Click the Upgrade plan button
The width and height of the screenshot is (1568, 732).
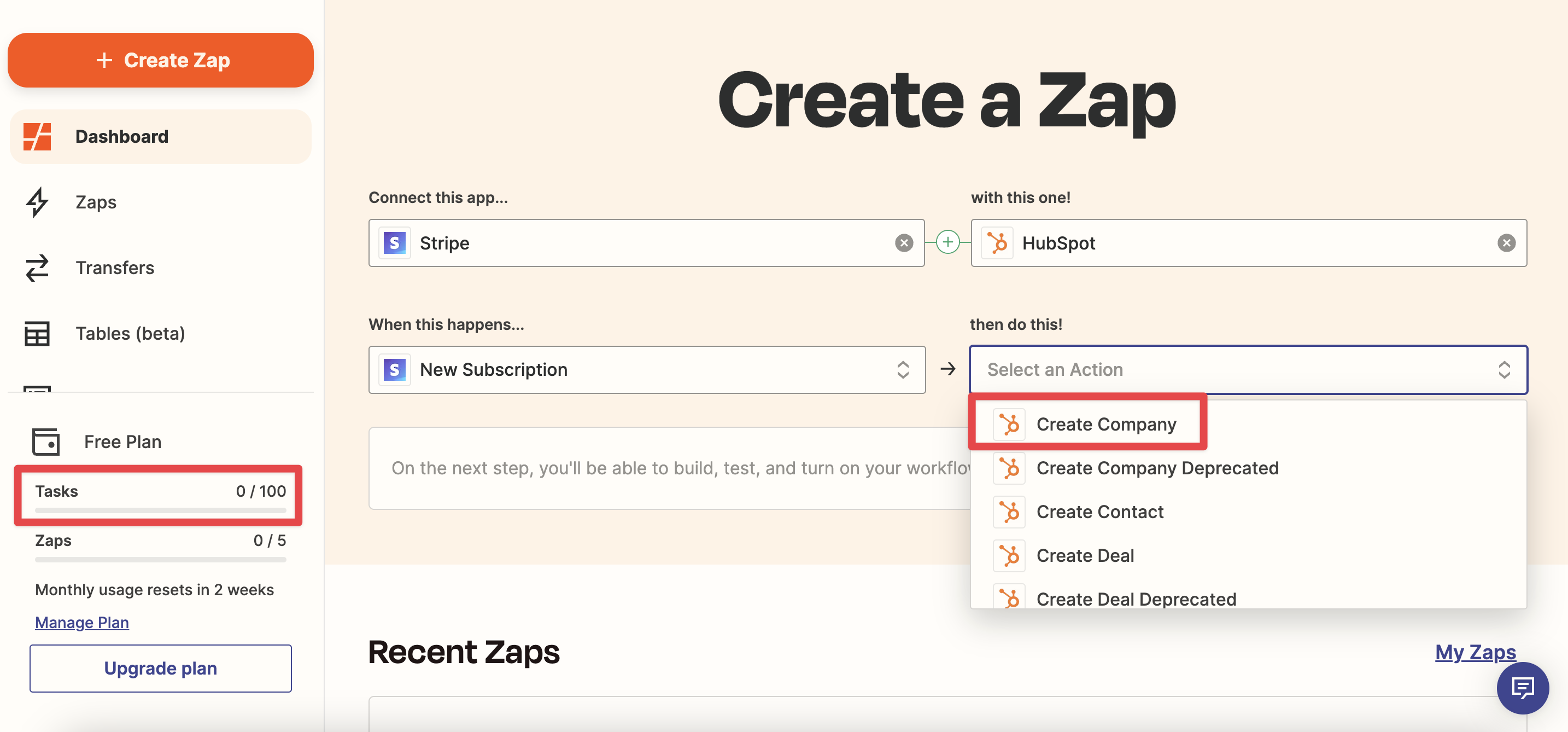click(161, 669)
